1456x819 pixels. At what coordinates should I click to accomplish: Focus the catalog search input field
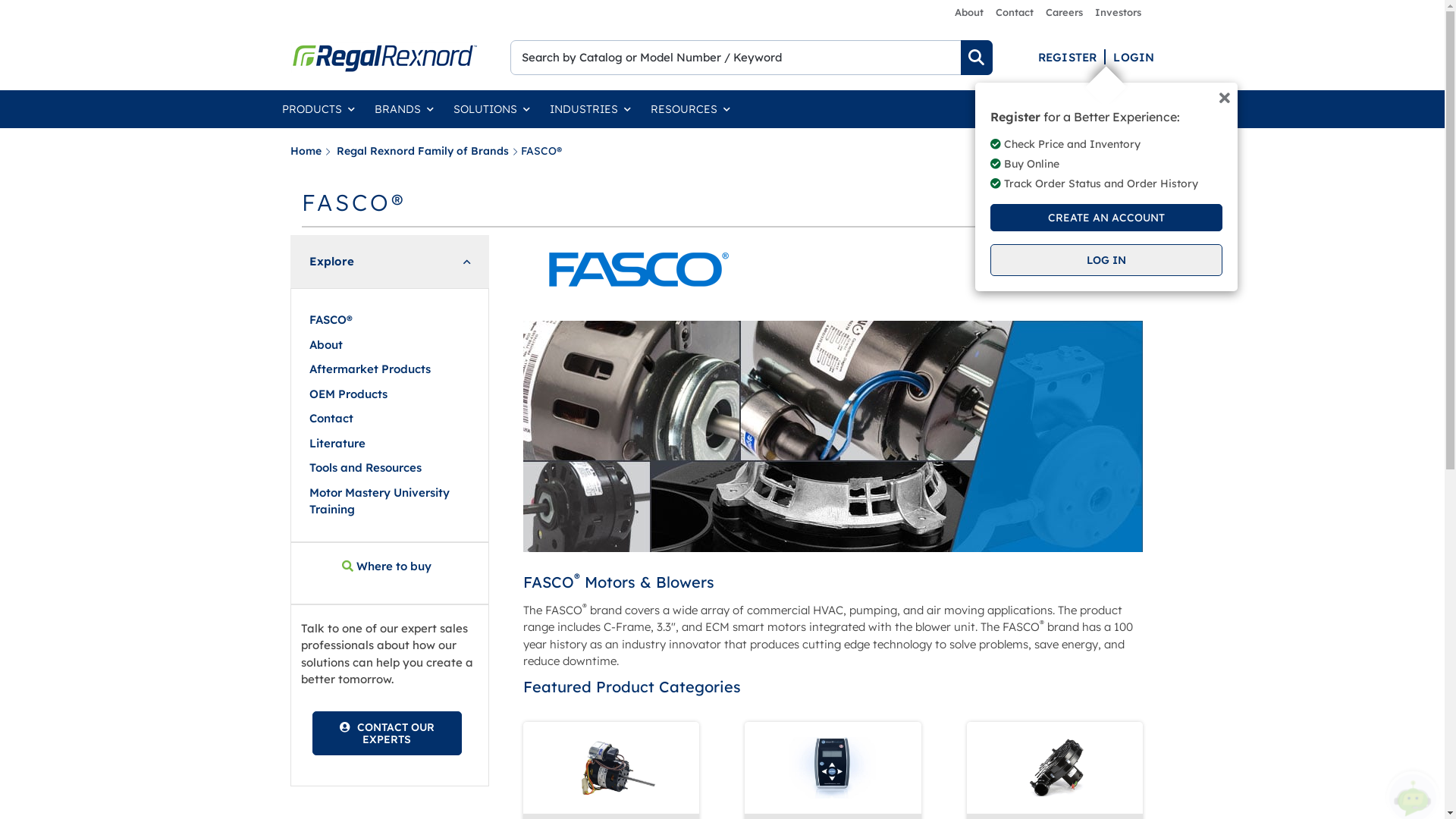coord(734,58)
